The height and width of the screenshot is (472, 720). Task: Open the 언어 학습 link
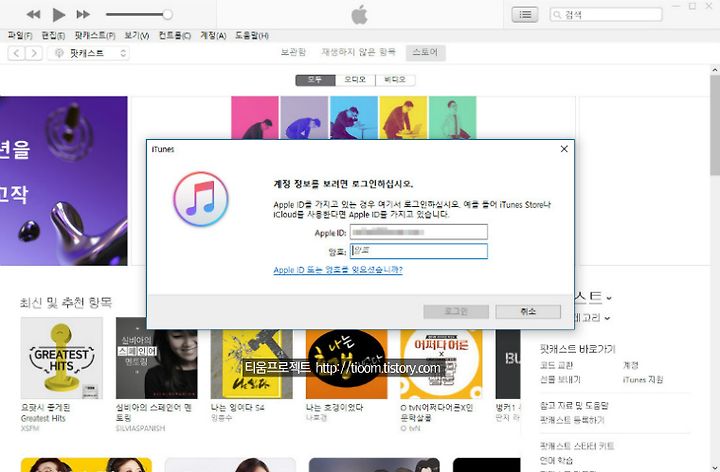(556, 460)
